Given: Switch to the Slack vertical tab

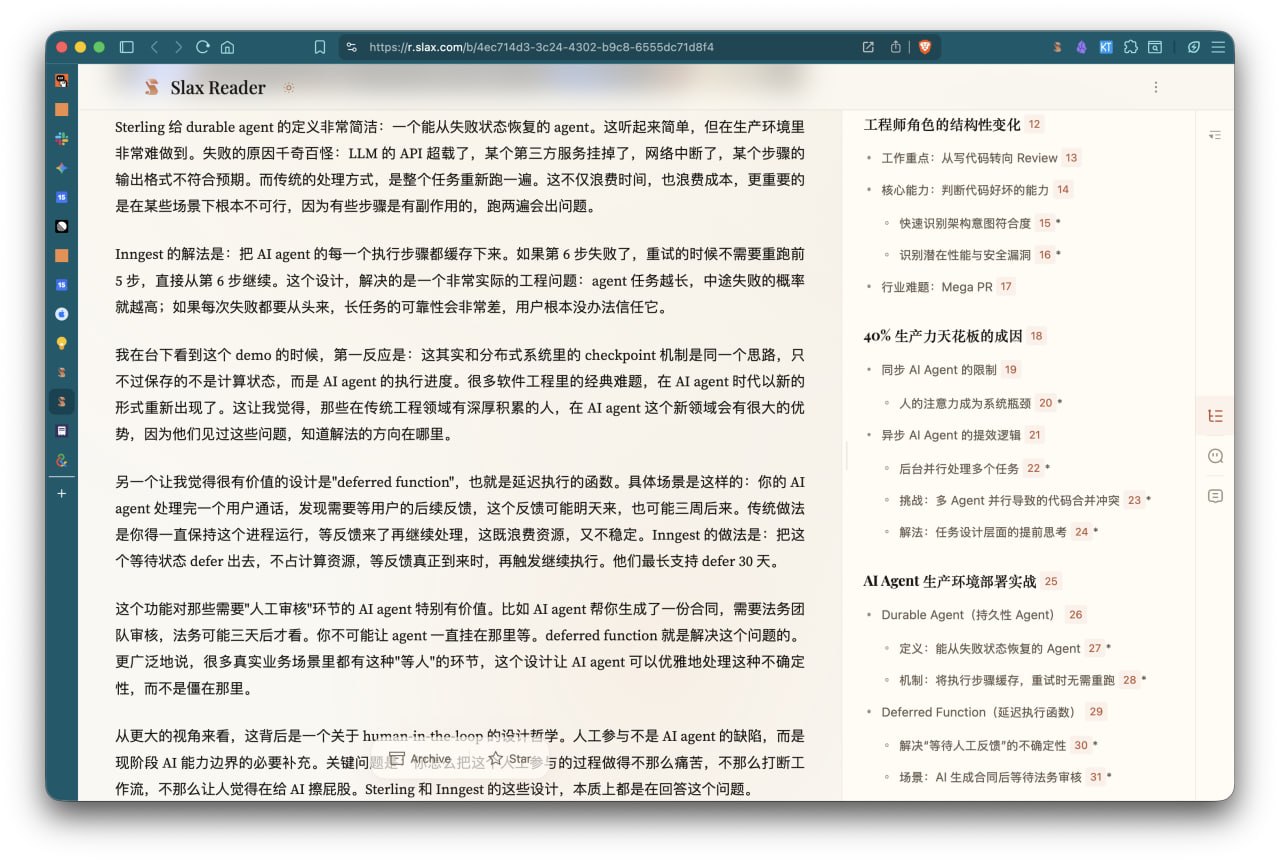Looking at the screenshot, I should pyautogui.click(x=62, y=139).
